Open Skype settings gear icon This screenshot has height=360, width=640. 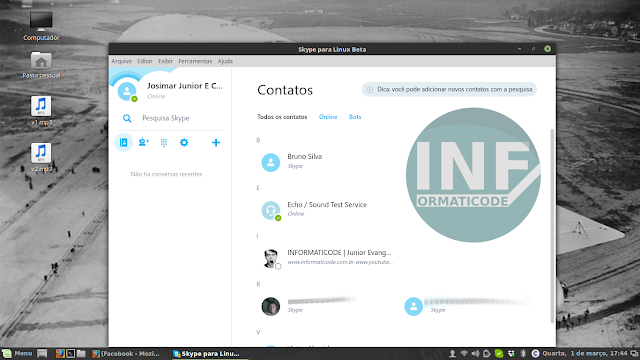pos(184,142)
